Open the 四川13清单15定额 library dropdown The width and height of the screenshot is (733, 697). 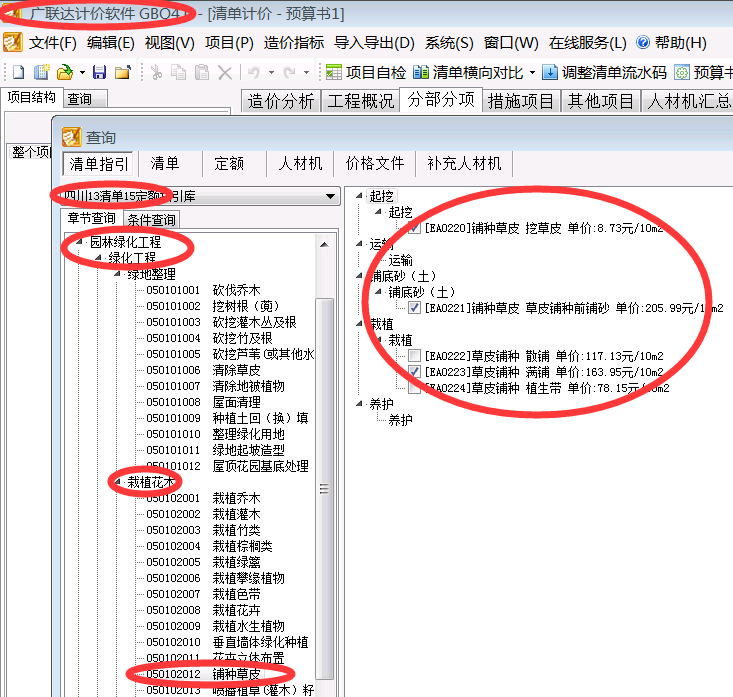(331, 196)
